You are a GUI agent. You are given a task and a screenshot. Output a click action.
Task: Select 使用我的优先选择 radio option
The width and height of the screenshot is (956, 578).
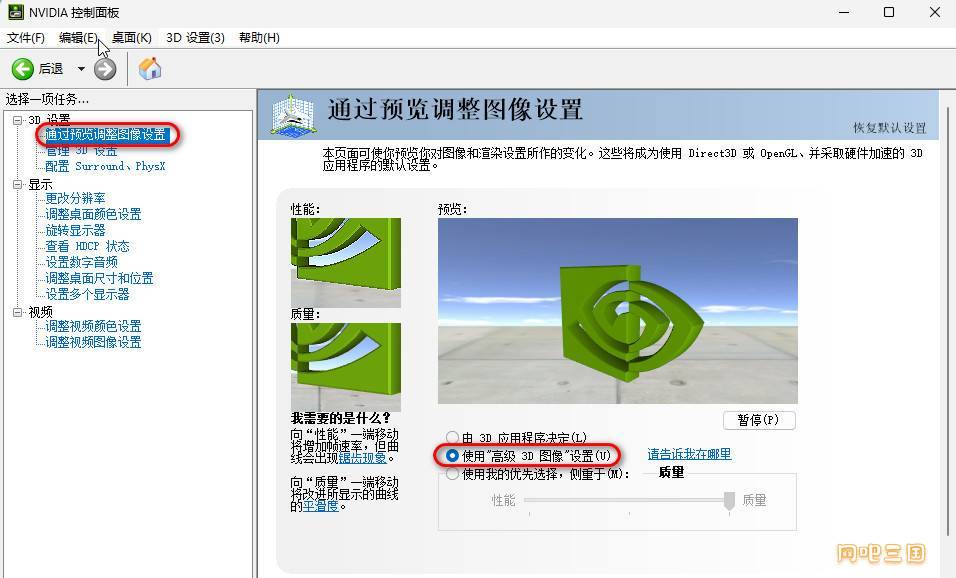[453, 474]
